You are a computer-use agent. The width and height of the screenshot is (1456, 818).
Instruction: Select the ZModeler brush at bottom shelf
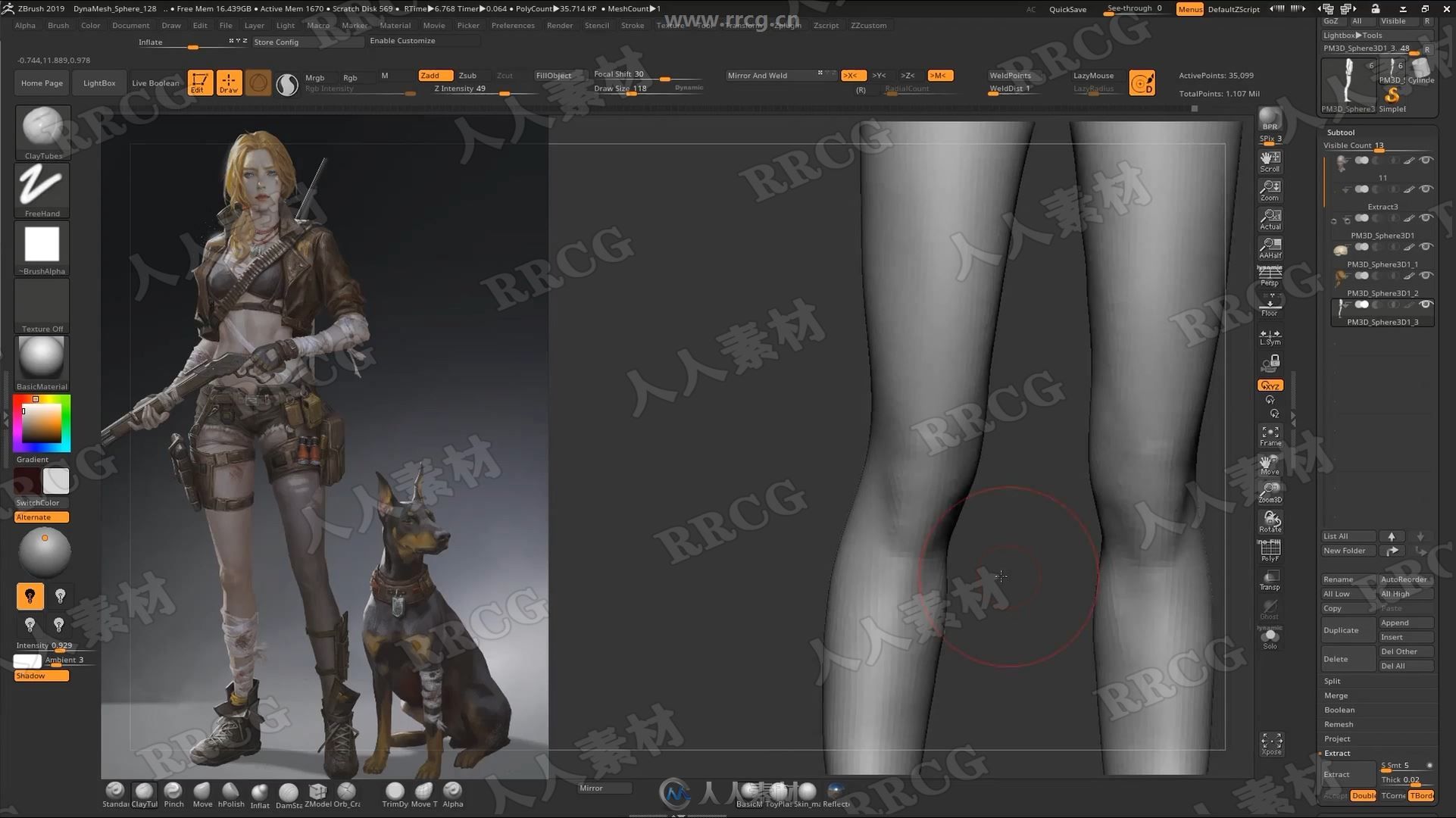point(317,795)
